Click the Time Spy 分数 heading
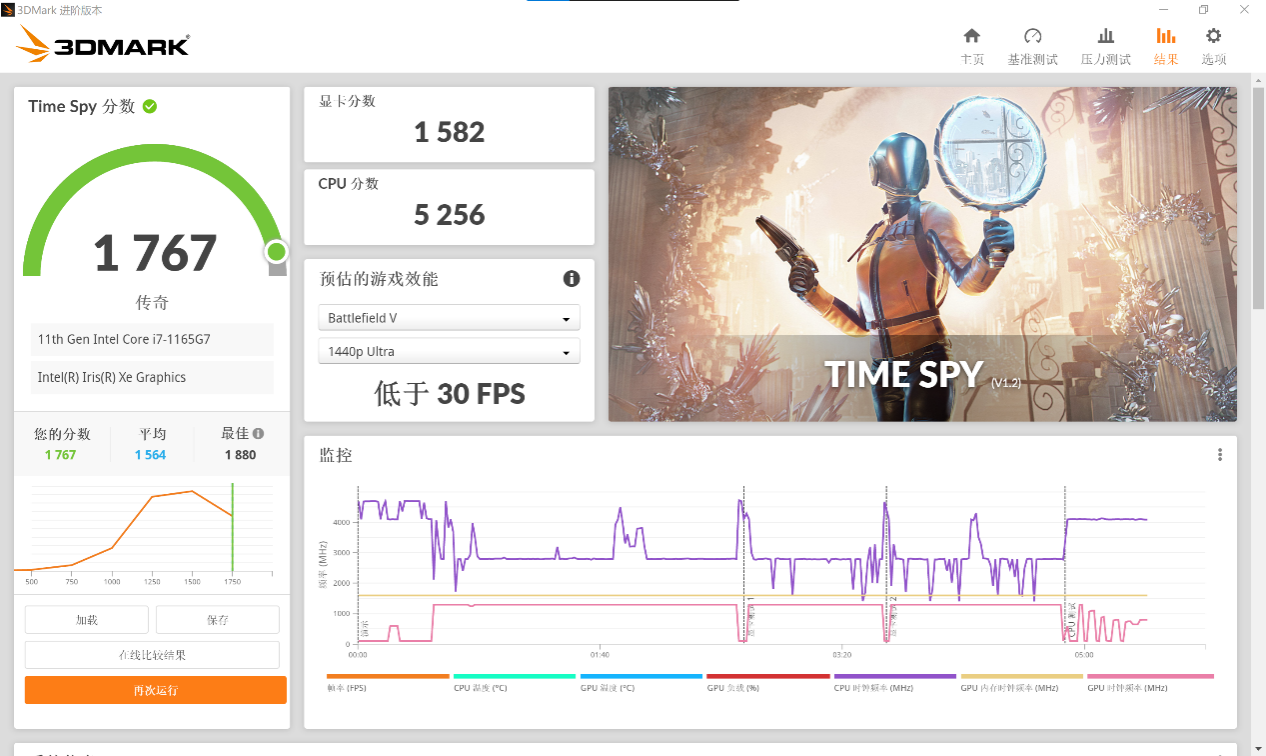 point(81,106)
